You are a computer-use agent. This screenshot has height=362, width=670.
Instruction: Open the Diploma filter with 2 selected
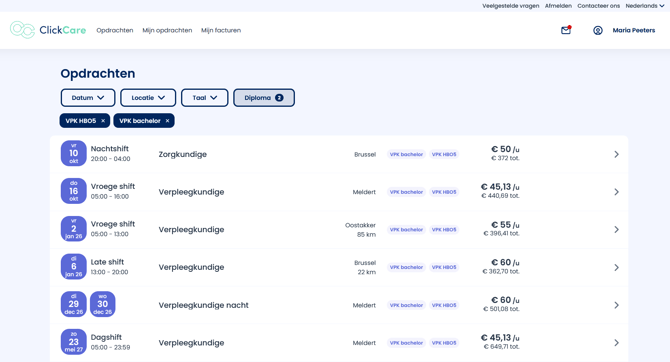click(264, 98)
